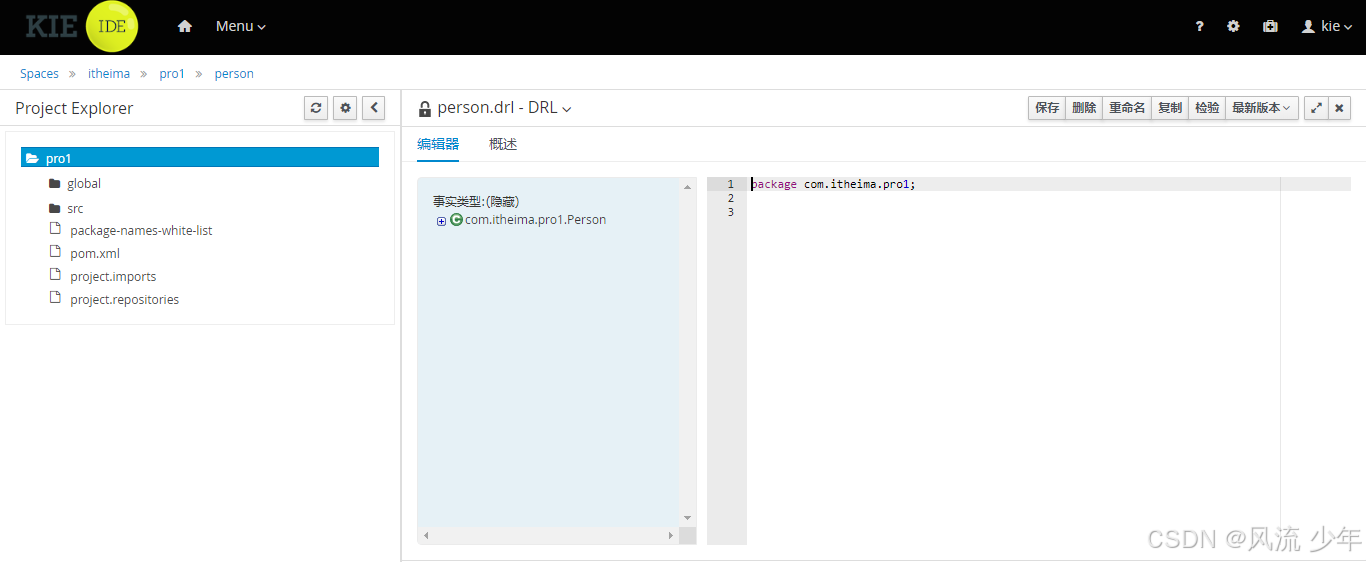This screenshot has width=1366, height=562.
Task: Go to person breadcrumb link
Action: (x=234, y=74)
